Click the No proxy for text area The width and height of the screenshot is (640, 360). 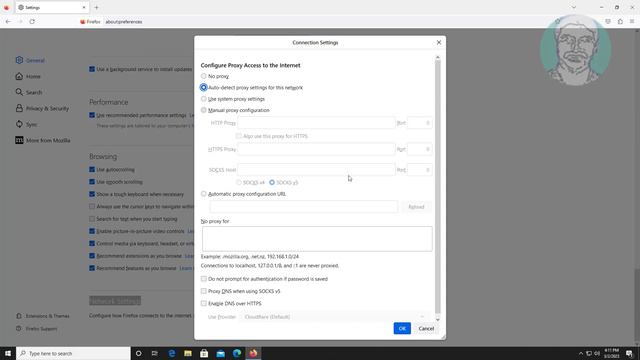pos(317,239)
